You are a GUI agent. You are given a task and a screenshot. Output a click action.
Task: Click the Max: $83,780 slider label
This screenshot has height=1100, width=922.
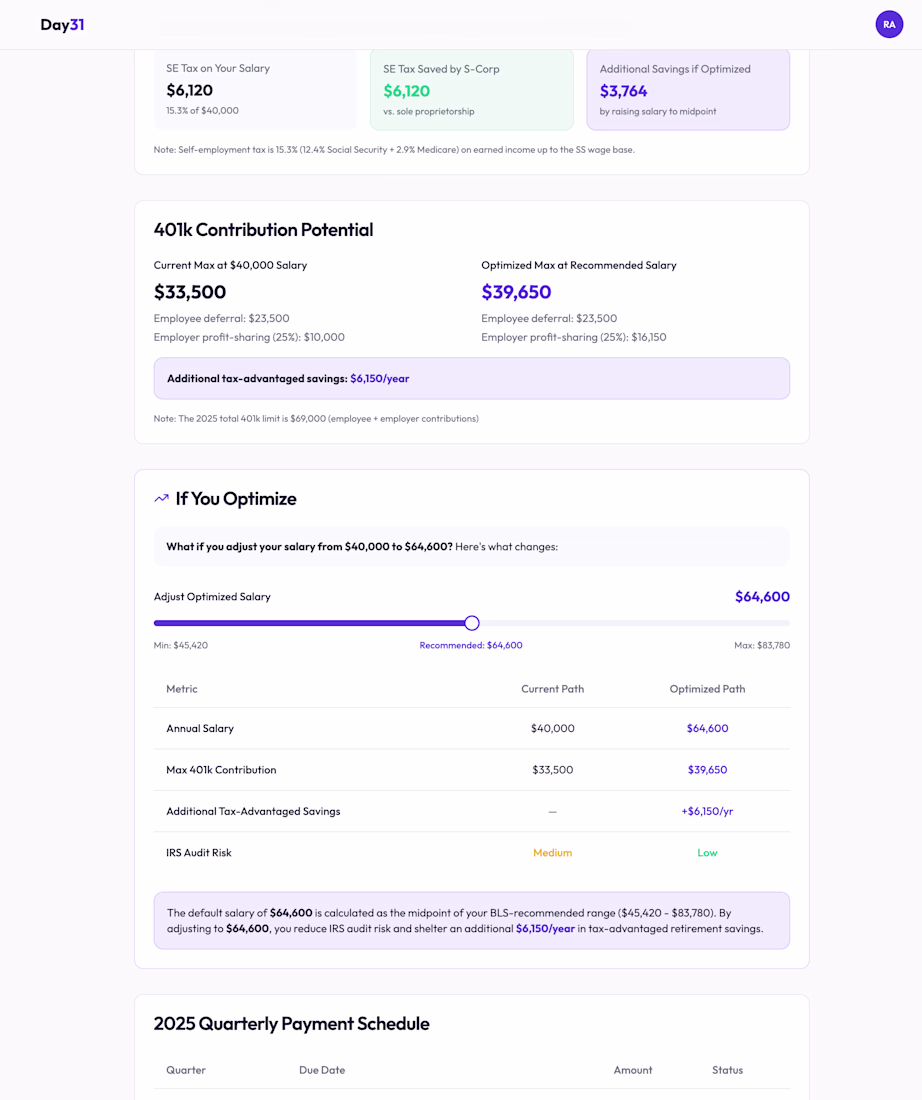(x=762, y=646)
